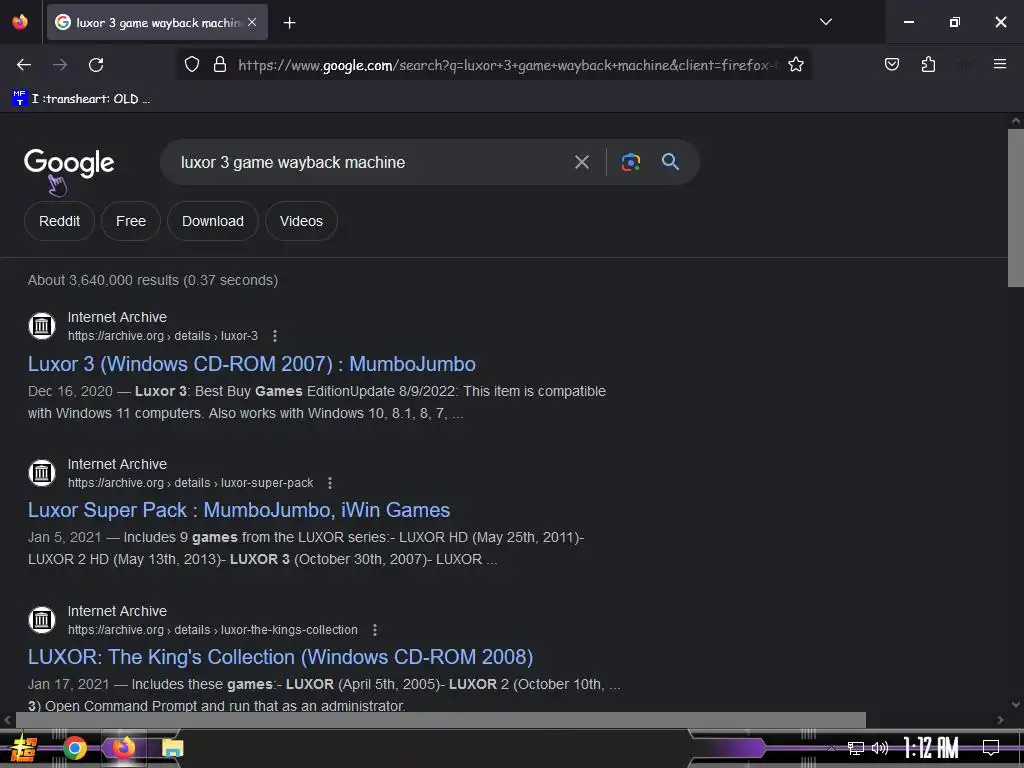
Task: Filter results with the Reddit chip
Action: click(x=59, y=221)
